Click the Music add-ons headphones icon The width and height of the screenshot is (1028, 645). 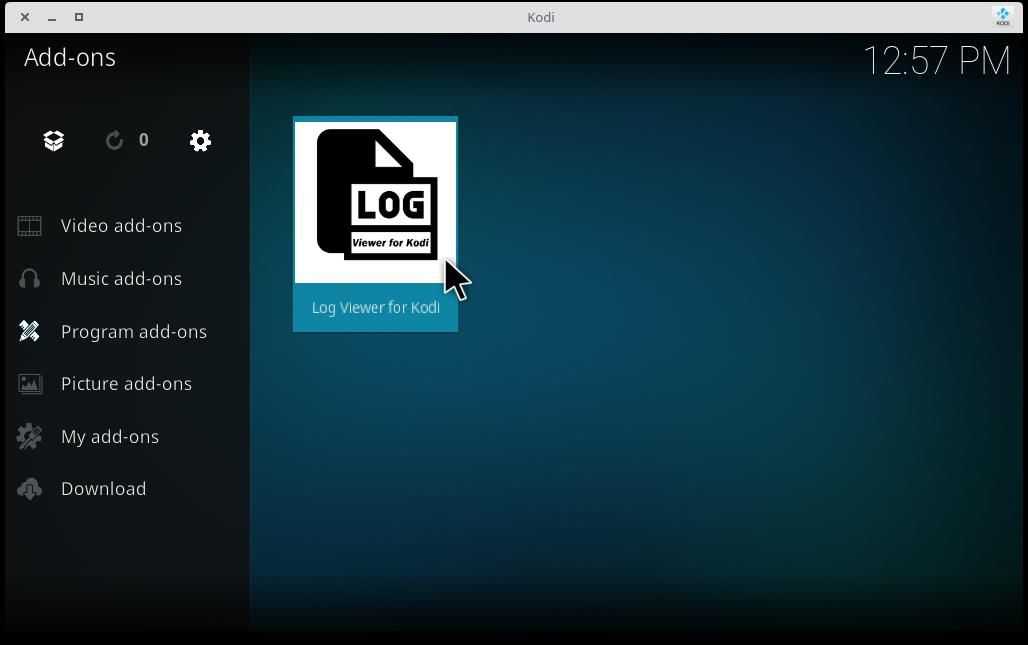pyautogui.click(x=29, y=278)
